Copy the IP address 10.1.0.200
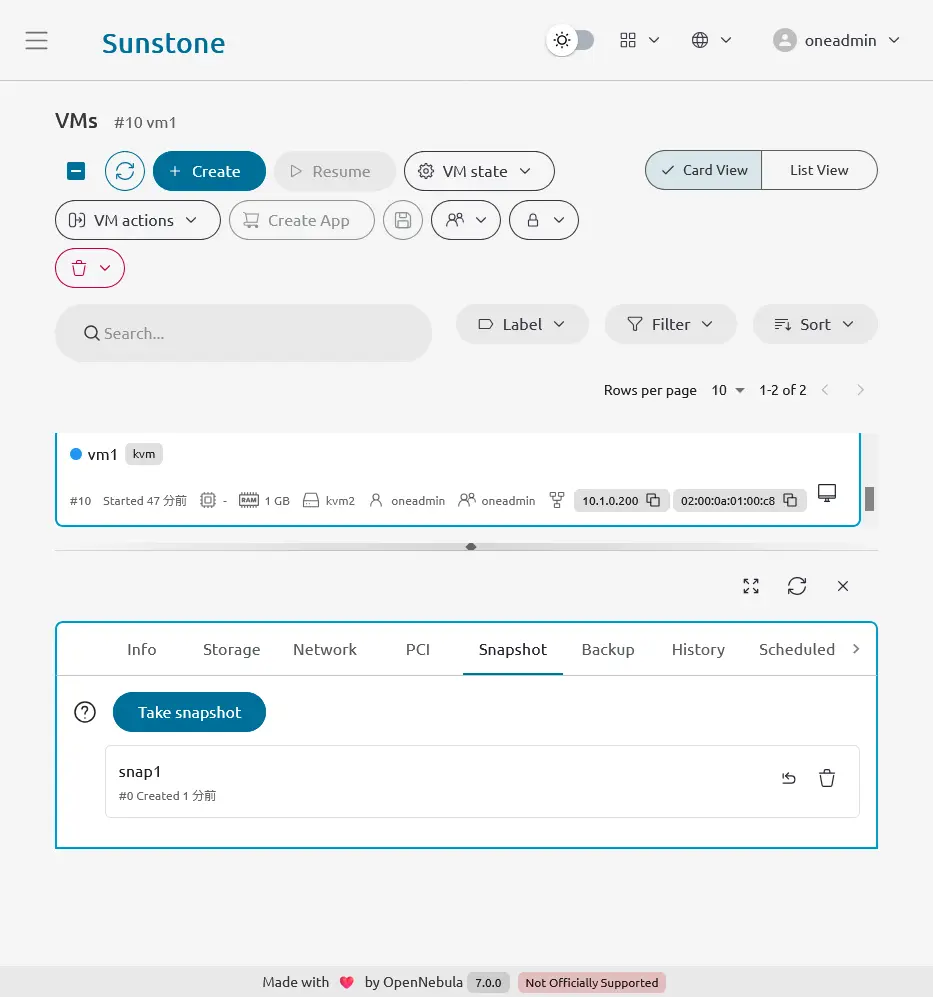Screen dimensions: 933x997 click(x=653, y=500)
